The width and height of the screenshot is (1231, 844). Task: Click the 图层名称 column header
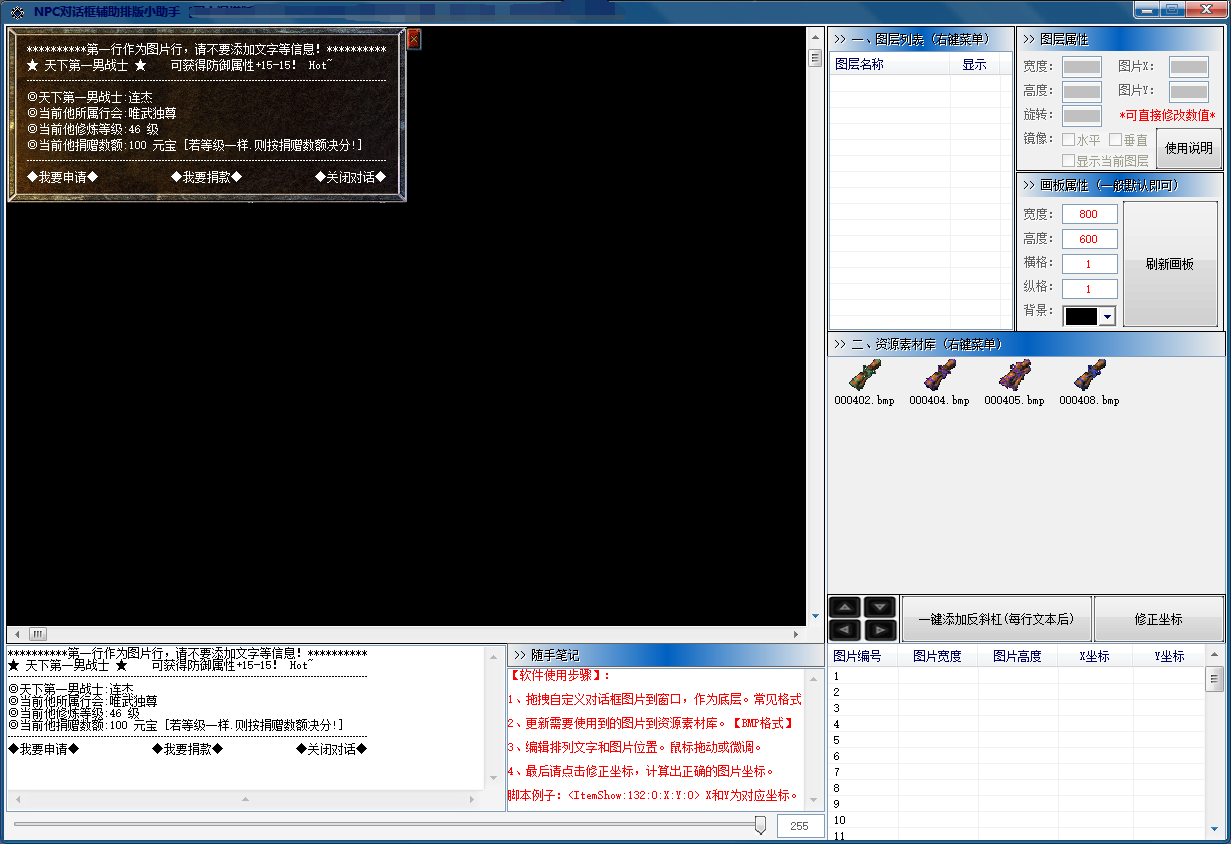coord(890,64)
